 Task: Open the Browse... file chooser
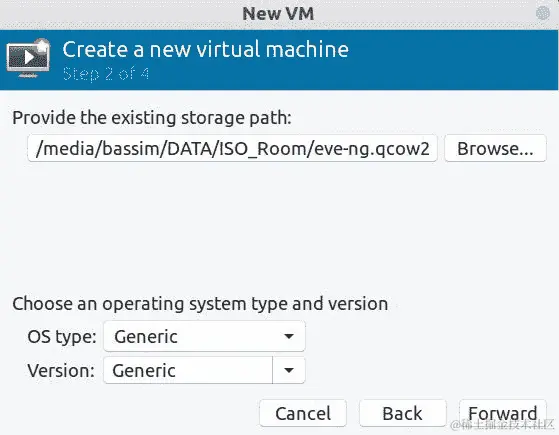[x=495, y=148]
